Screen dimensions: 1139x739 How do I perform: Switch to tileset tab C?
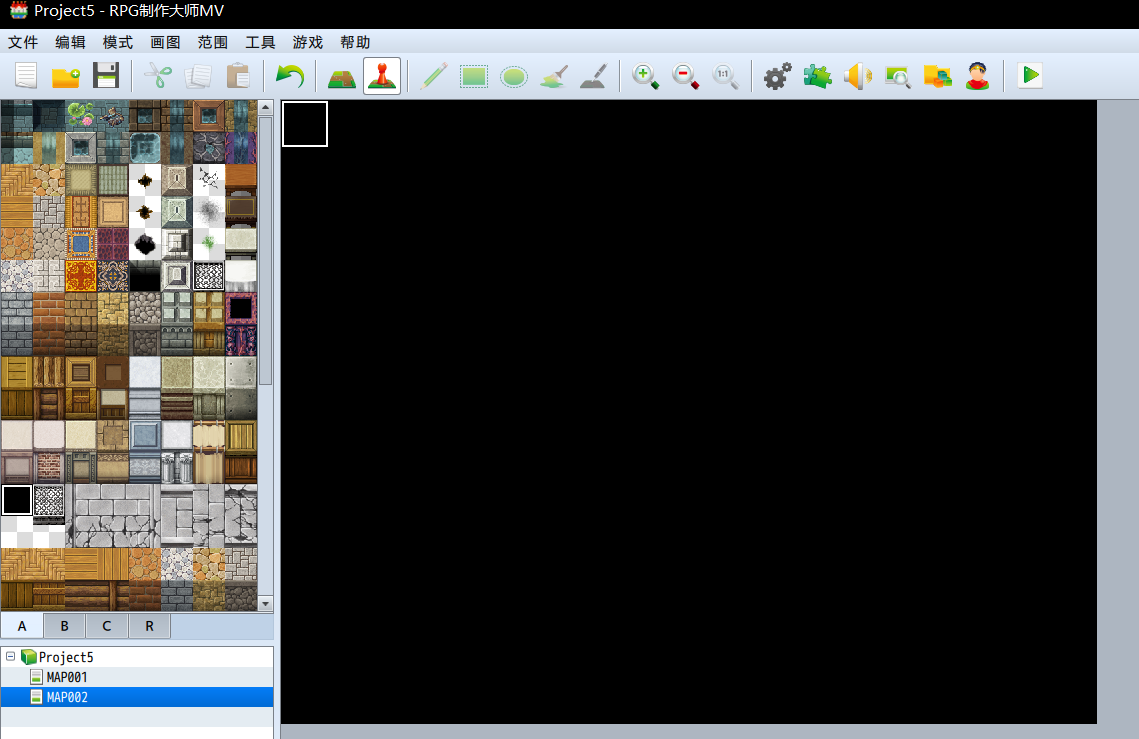click(x=107, y=626)
